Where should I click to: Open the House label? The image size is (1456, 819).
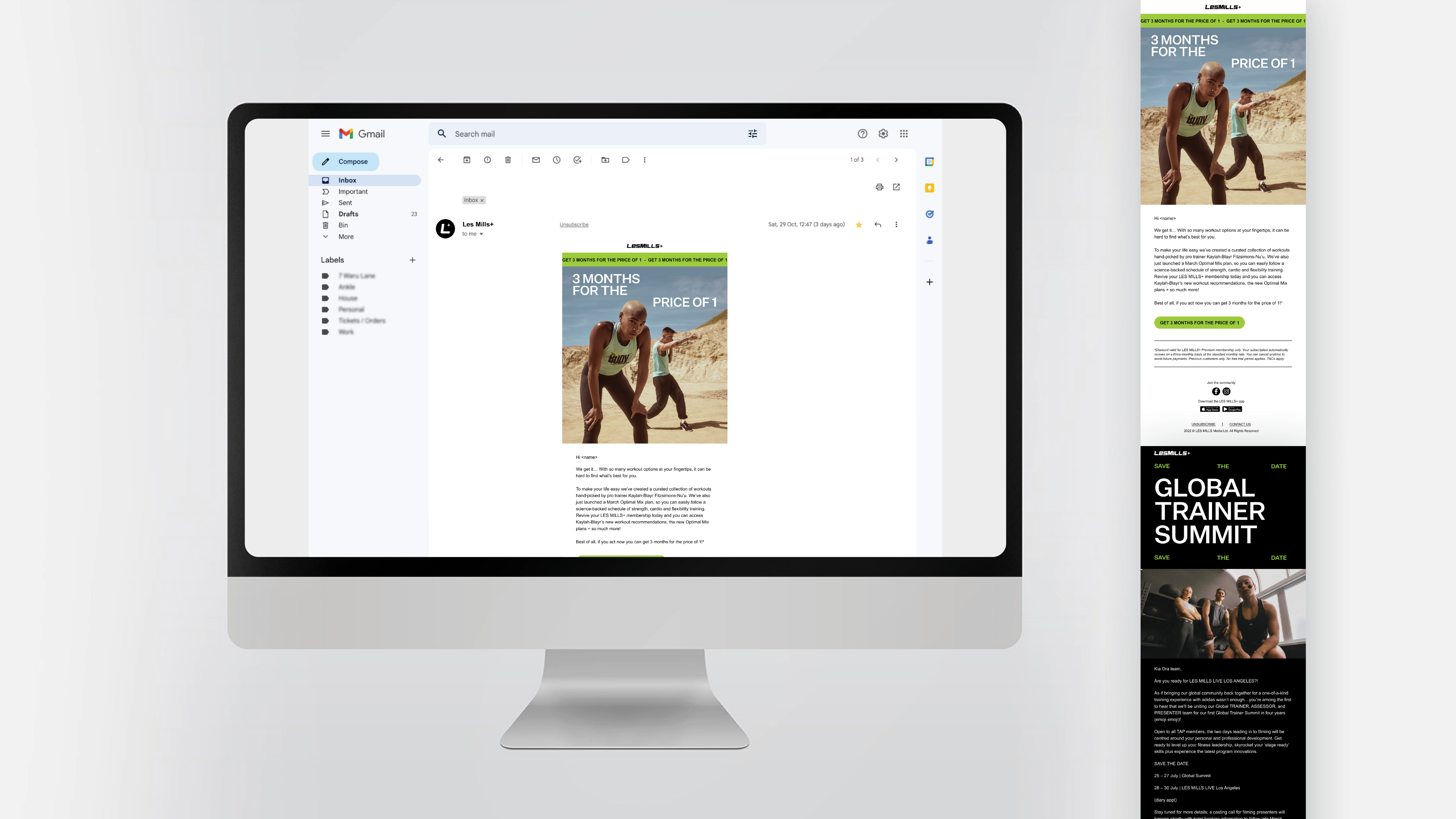tap(348, 298)
